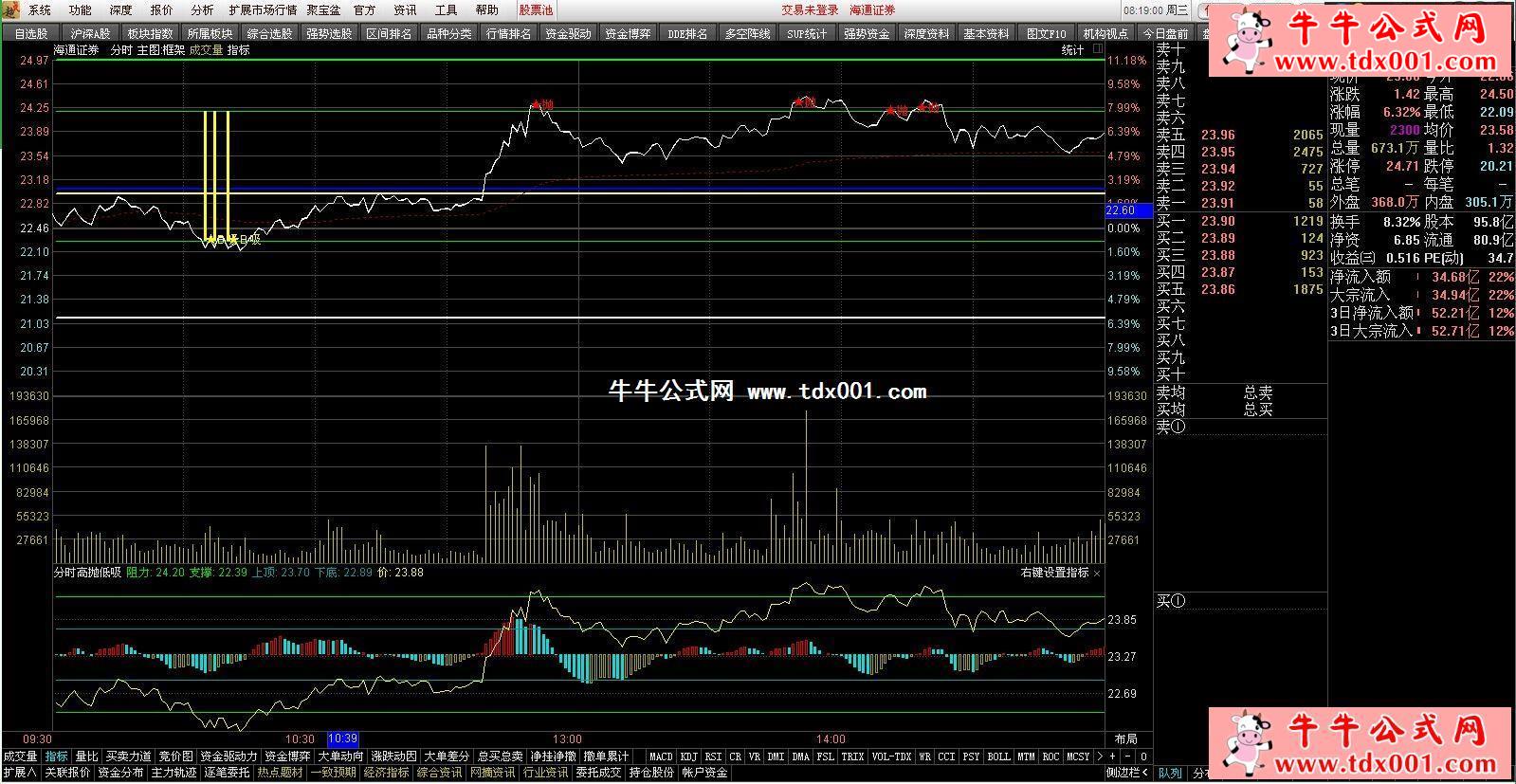Viewport: 1516px width, 784px height.
Task: Toggle the 成交量 view in chart header
Action: pos(205,50)
